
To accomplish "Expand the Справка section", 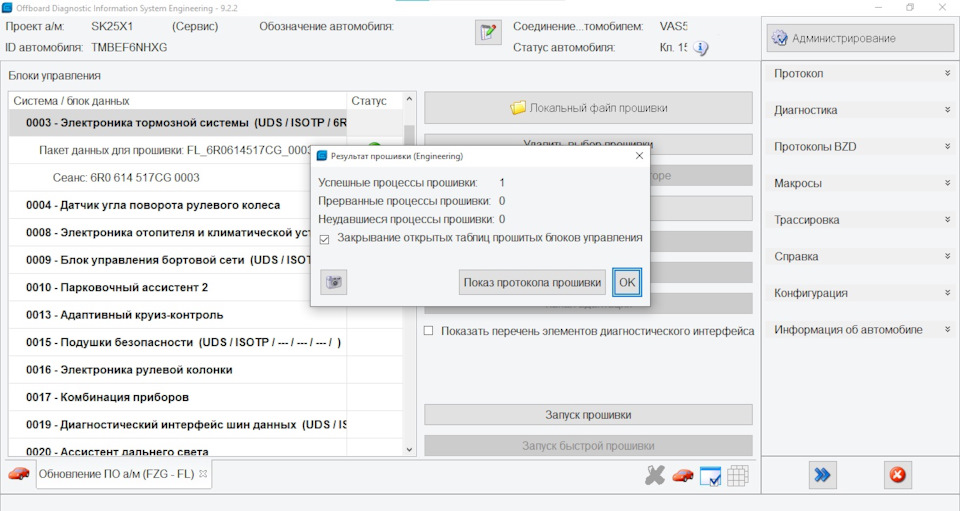I will 860,256.
